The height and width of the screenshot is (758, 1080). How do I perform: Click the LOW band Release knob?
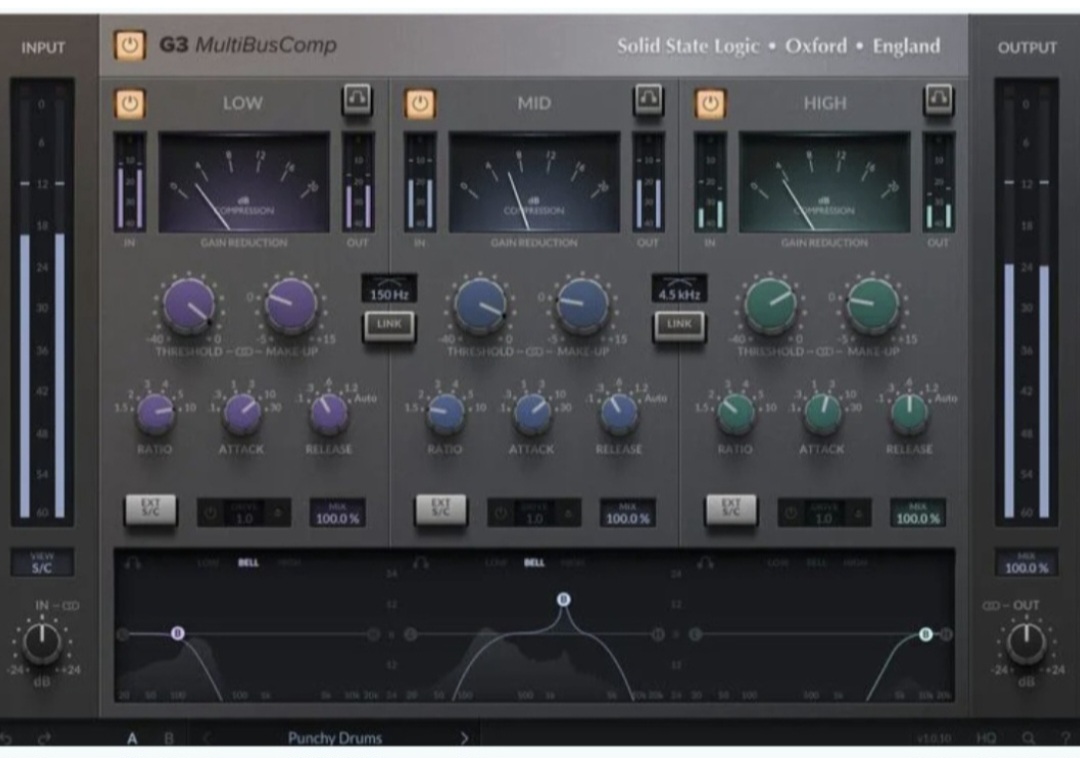[x=329, y=412]
